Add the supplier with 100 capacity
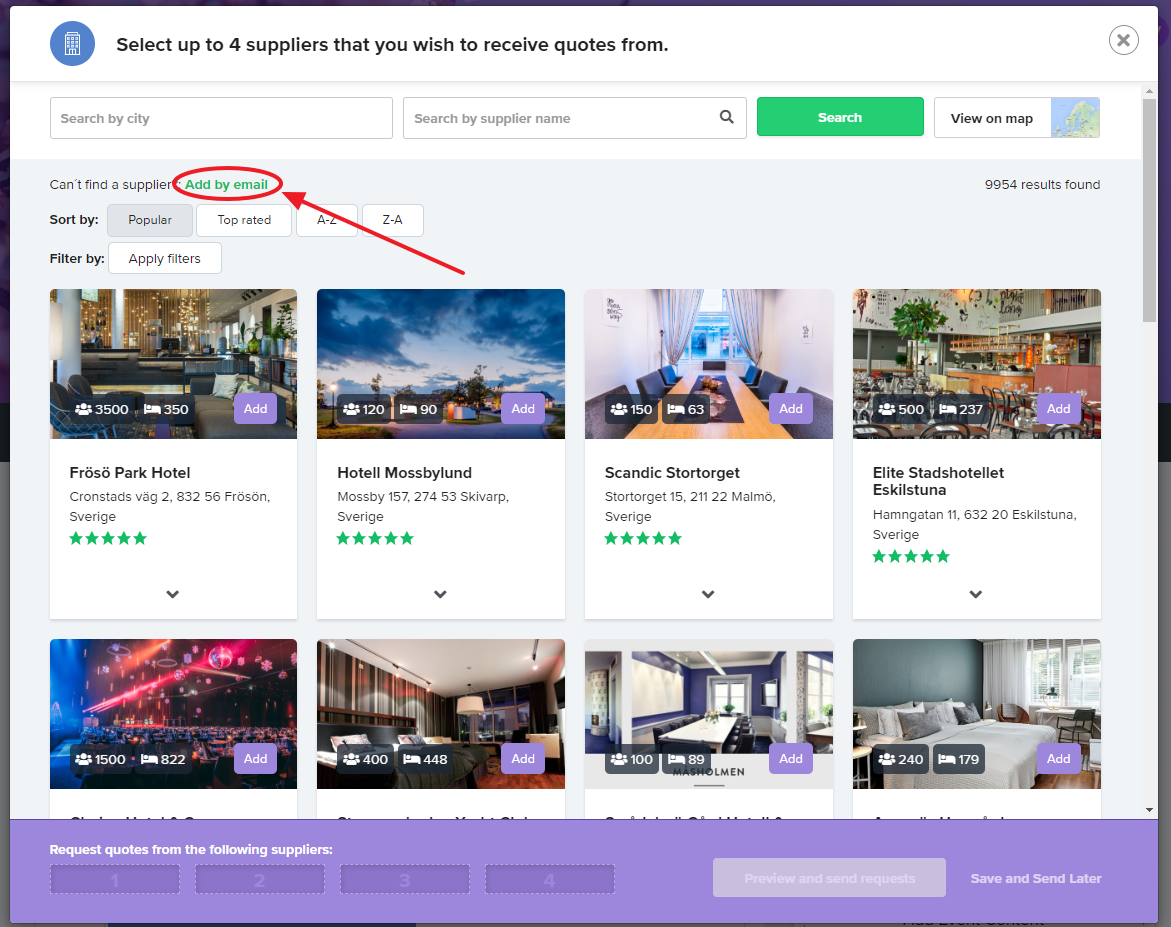This screenshot has height=927, width=1171. point(791,758)
